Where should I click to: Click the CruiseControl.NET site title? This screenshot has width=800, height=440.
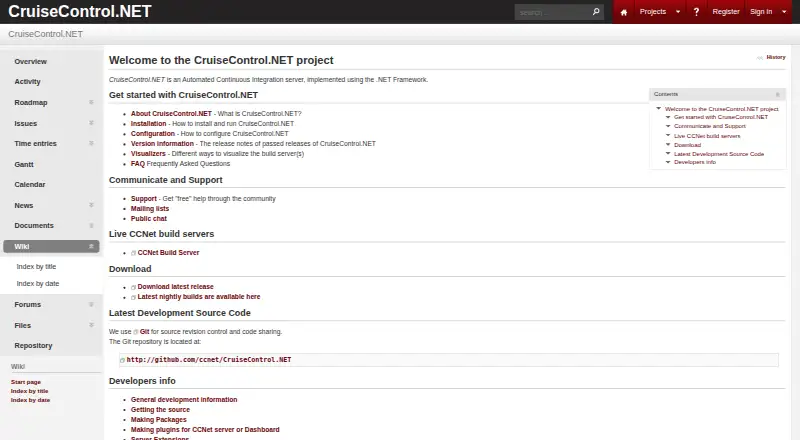point(80,11)
